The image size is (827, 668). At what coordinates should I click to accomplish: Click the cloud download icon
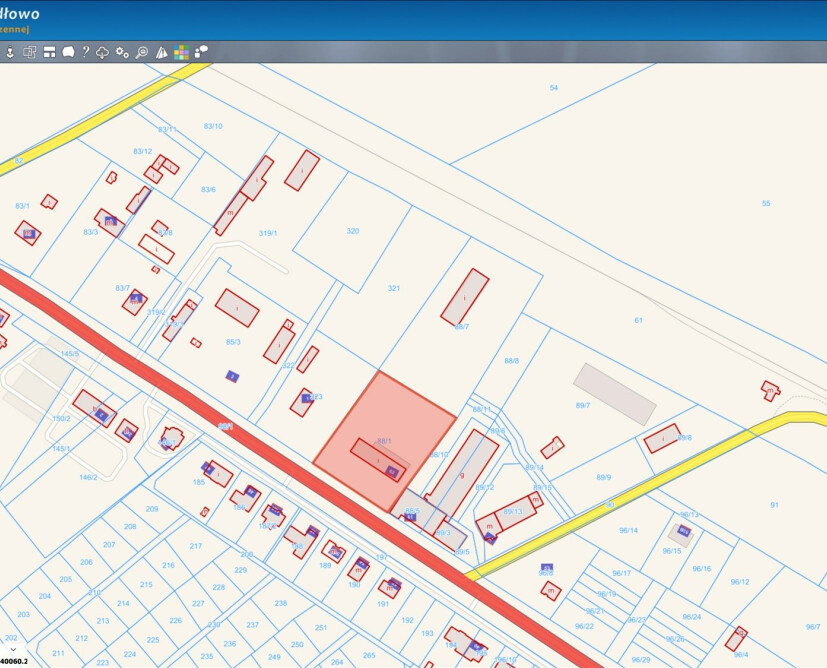click(x=103, y=52)
